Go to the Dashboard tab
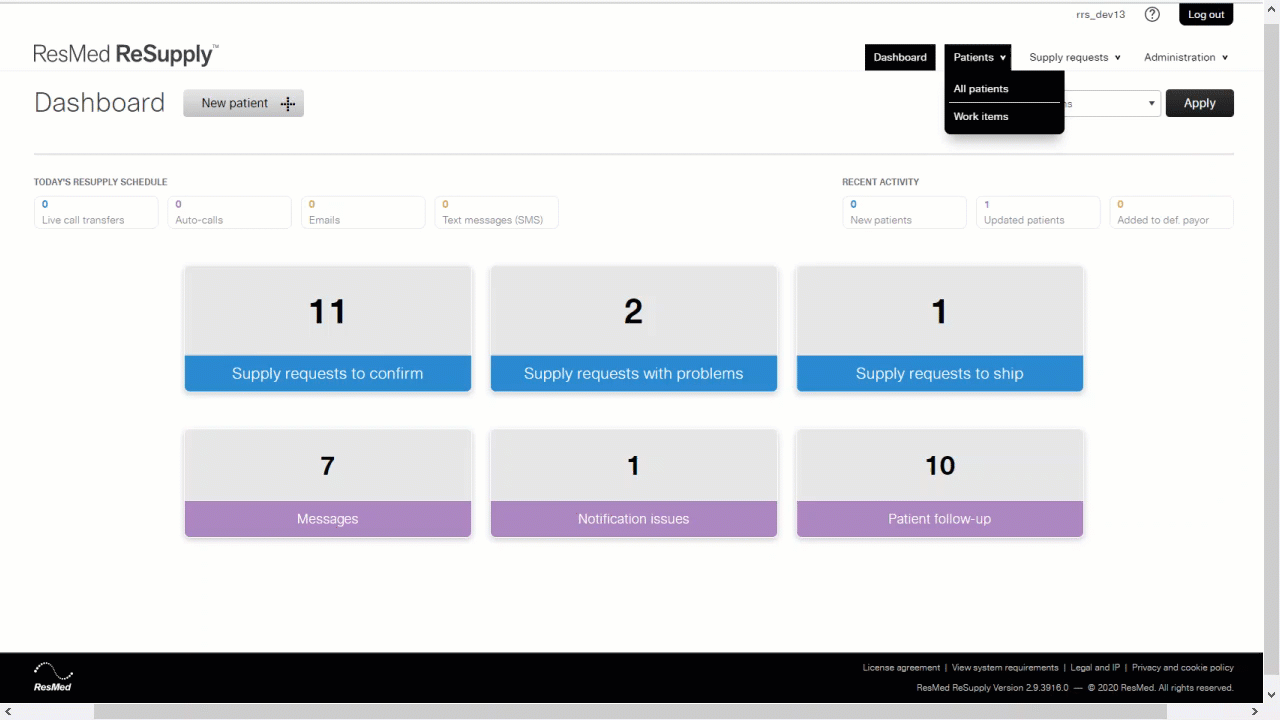This screenshot has height=720, width=1280. [900, 57]
